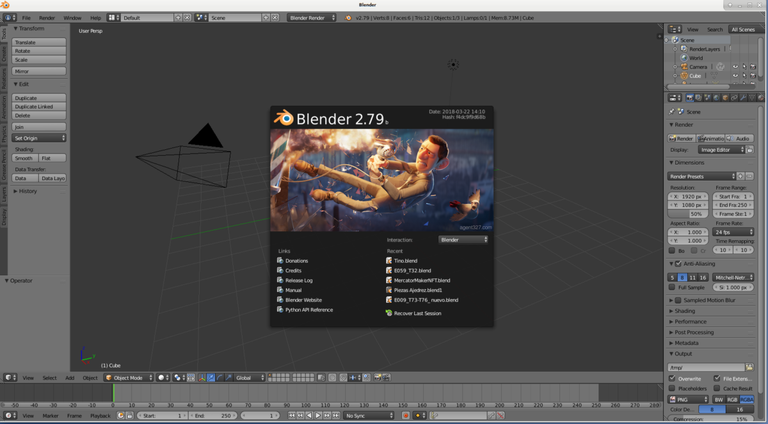Click the Blender logo in the splash header
The height and width of the screenshot is (424, 768).
284,118
